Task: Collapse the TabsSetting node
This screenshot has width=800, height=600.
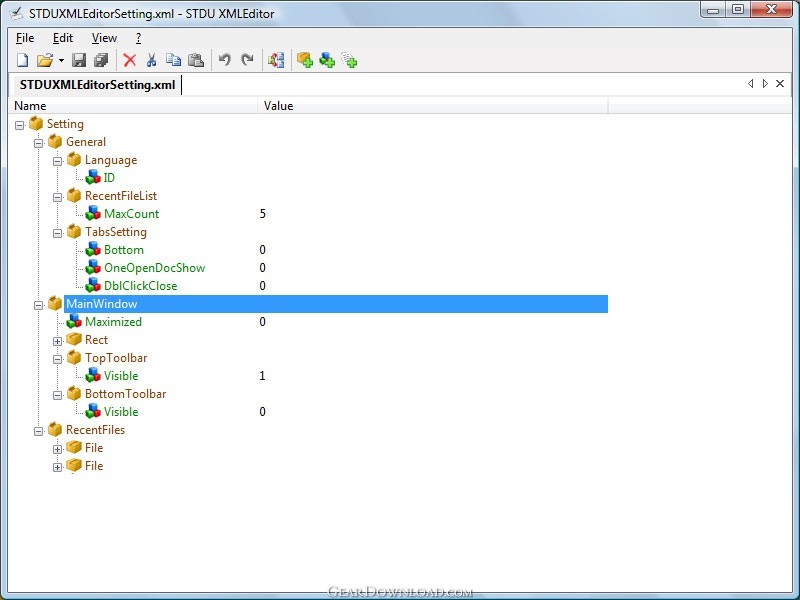Action: click(x=57, y=233)
